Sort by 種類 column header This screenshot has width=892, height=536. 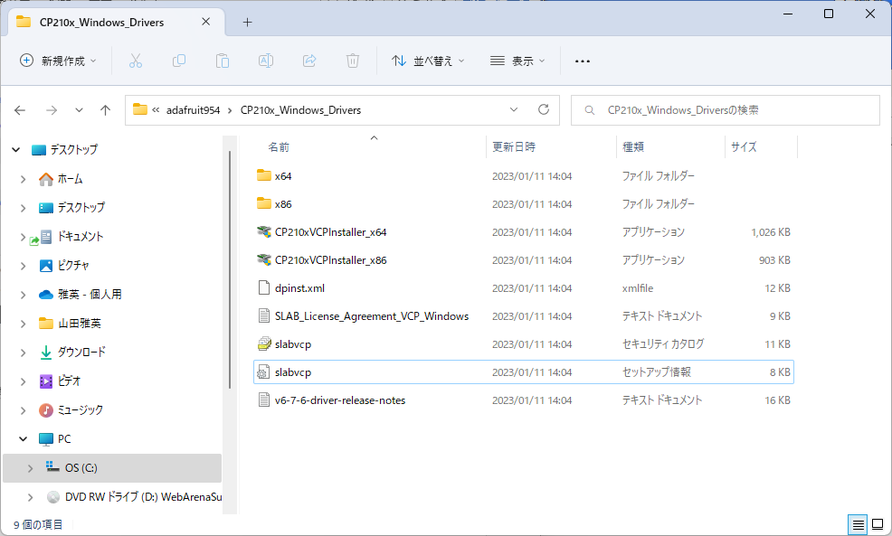pyautogui.click(x=633, y=147)
